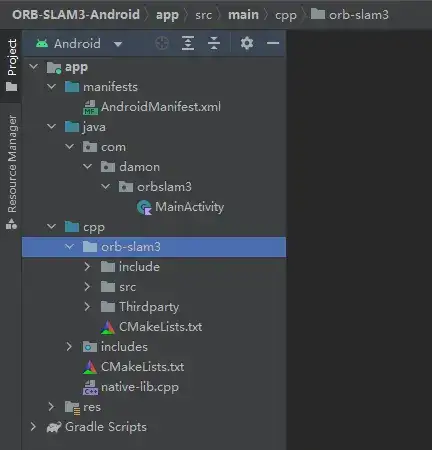Open project view options gear
The width and height of the screenshot is (432, 450).
pos(247,43)
